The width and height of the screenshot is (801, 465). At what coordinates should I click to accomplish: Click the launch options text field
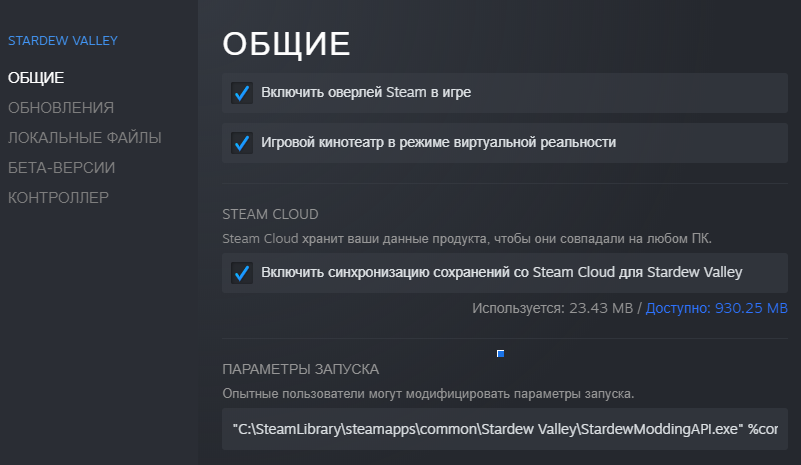click(504, 429)
